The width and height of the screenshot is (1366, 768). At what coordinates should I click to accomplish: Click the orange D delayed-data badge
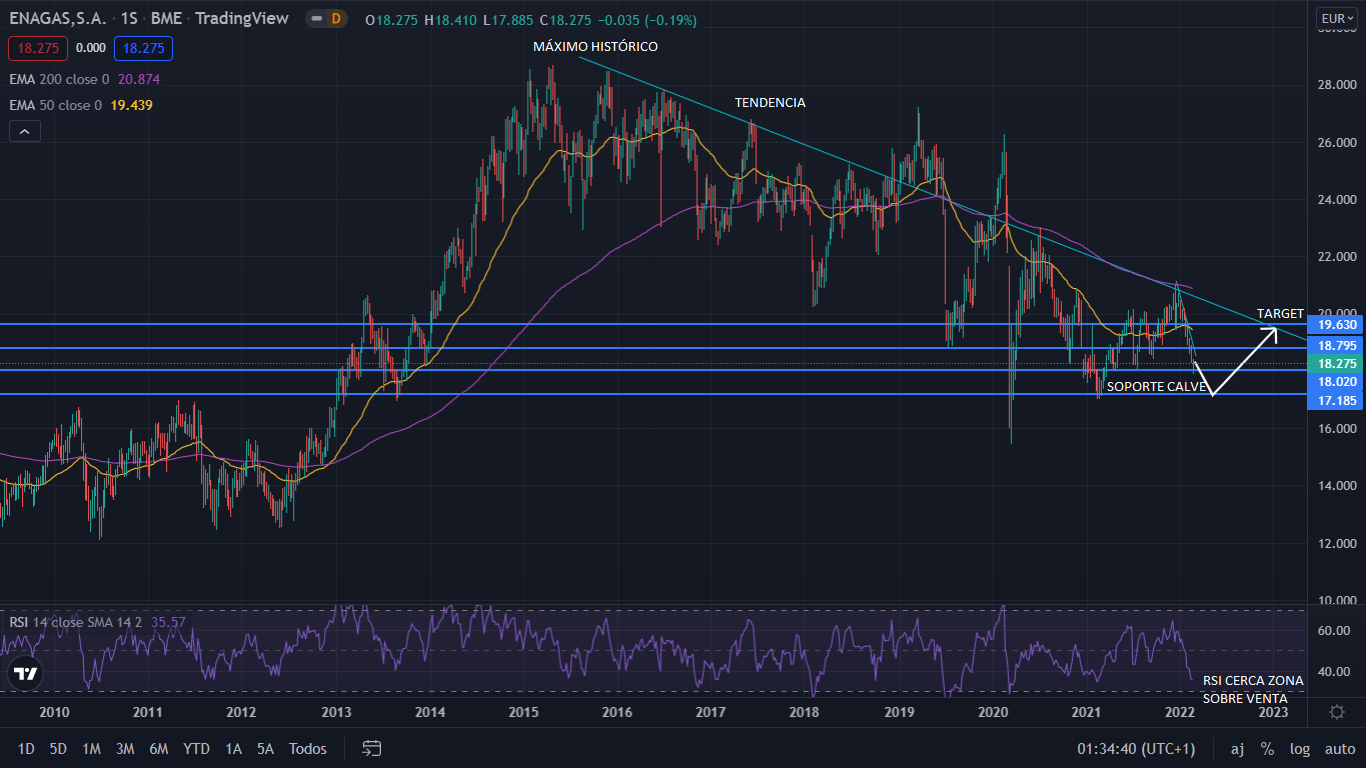tap(336, 19)
